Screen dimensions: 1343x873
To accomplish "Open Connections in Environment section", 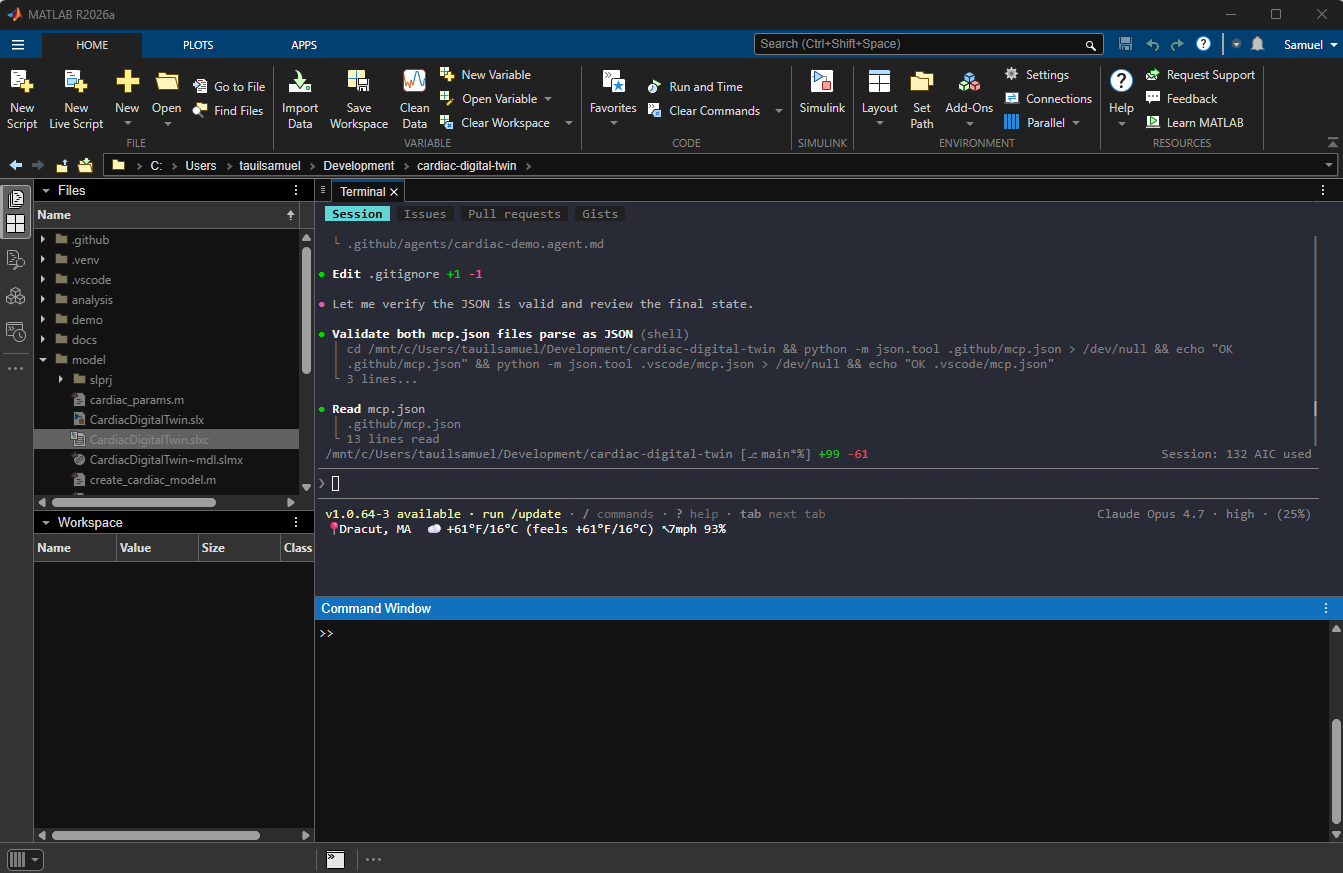I will point(1047,99).
